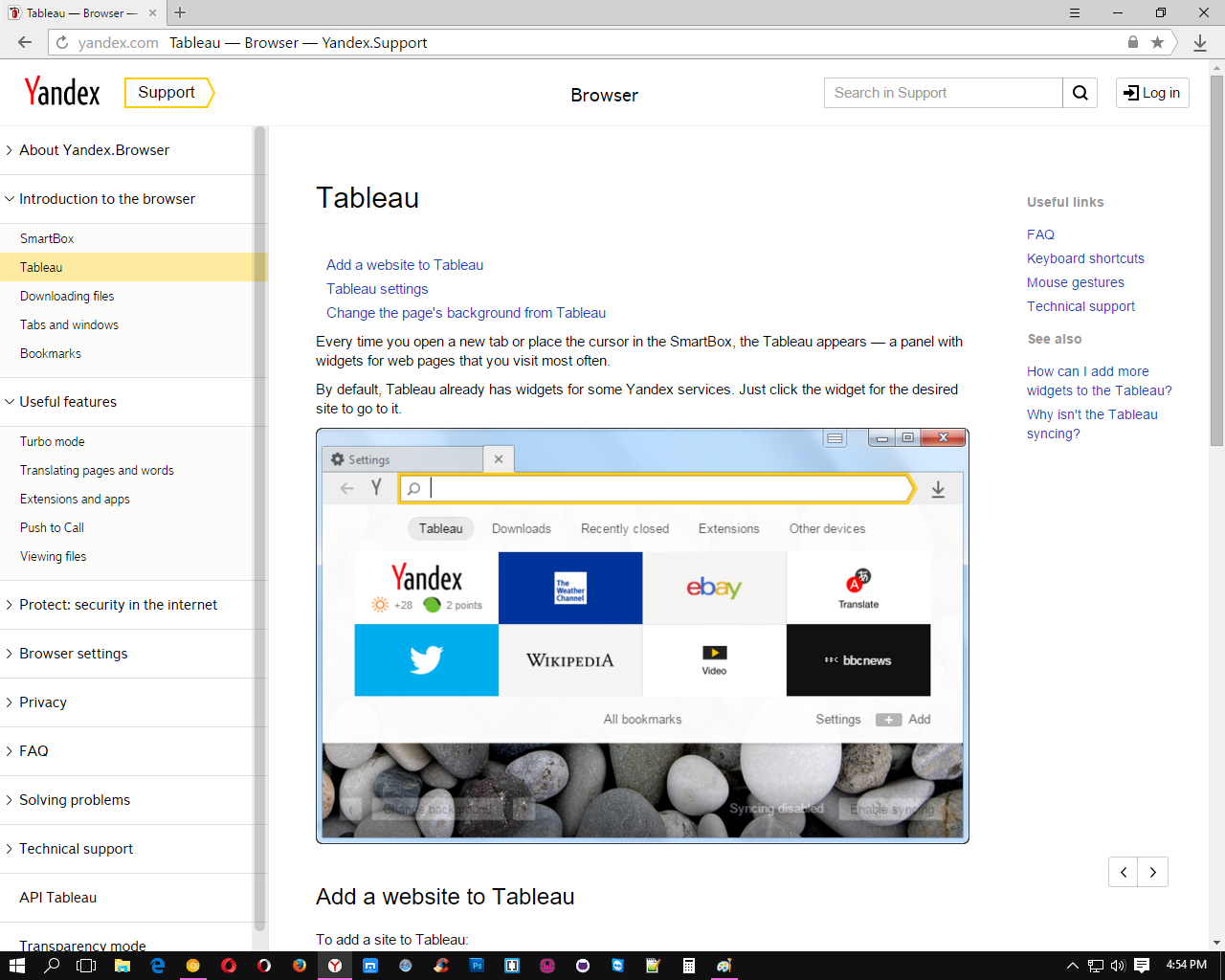Go to next article with right arrow
Screen dimensions: 1225x980
point(1153,872)
